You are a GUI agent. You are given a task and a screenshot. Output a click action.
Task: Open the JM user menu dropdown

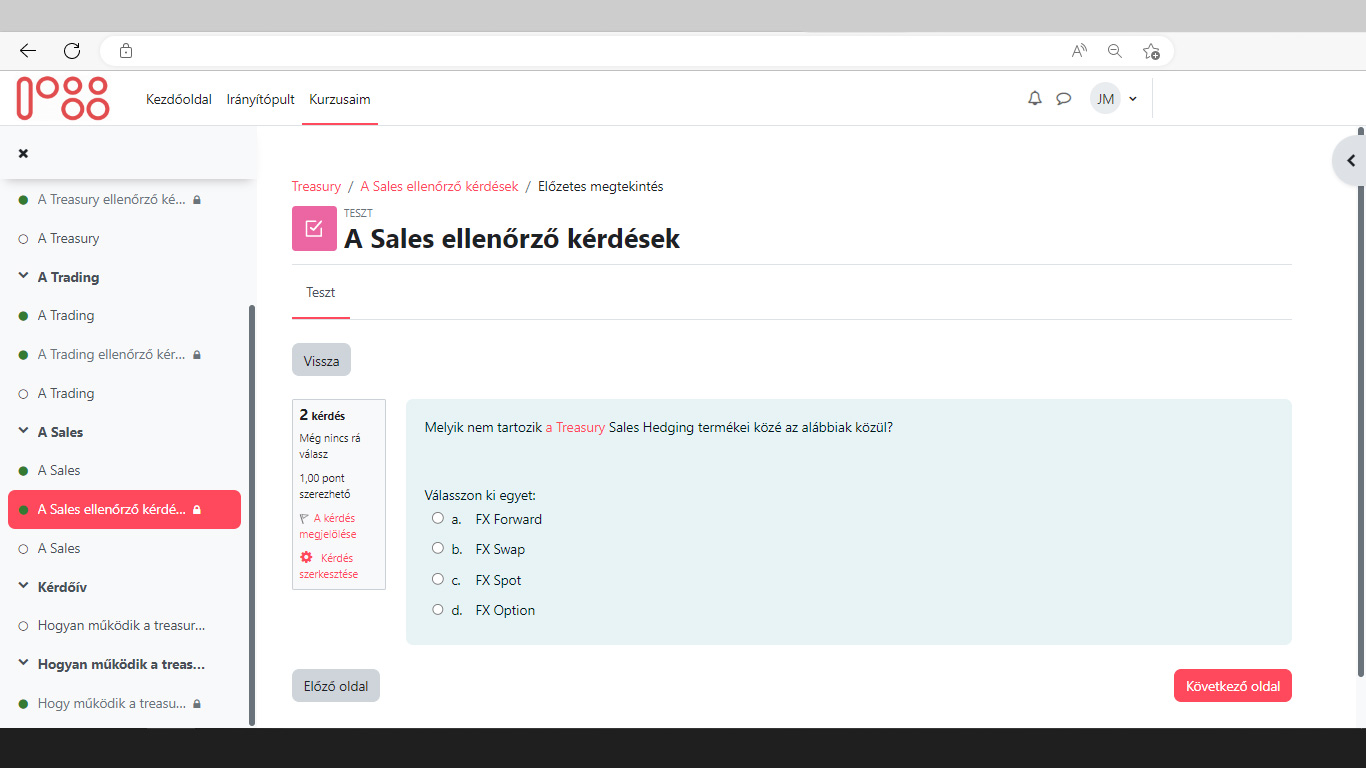click(1114, 99)
